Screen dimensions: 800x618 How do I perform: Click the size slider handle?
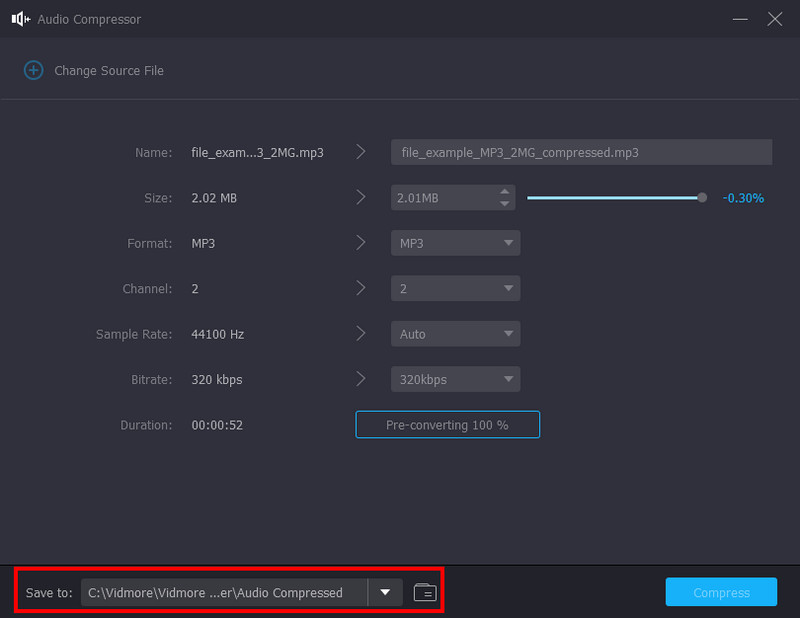pos(702,198)
